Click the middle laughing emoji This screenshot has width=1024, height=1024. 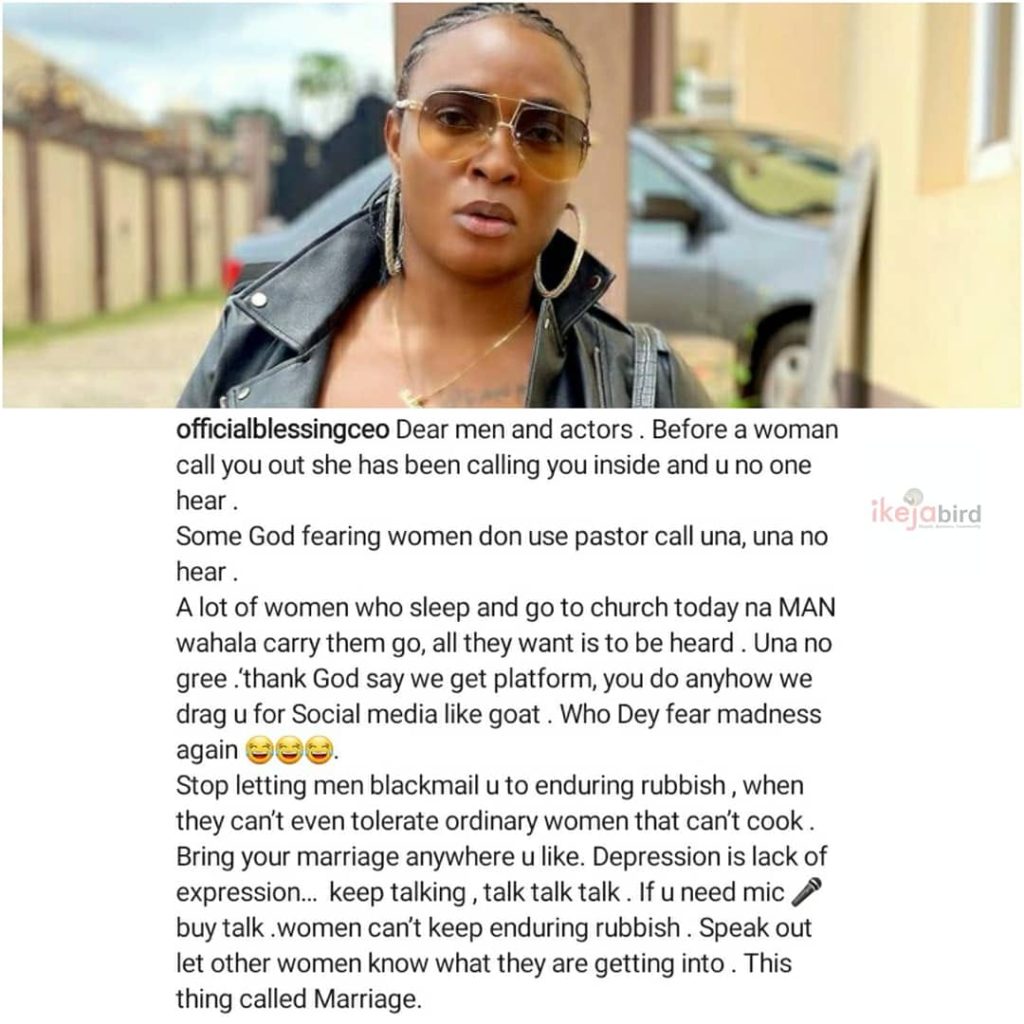[x=289, y=750]
